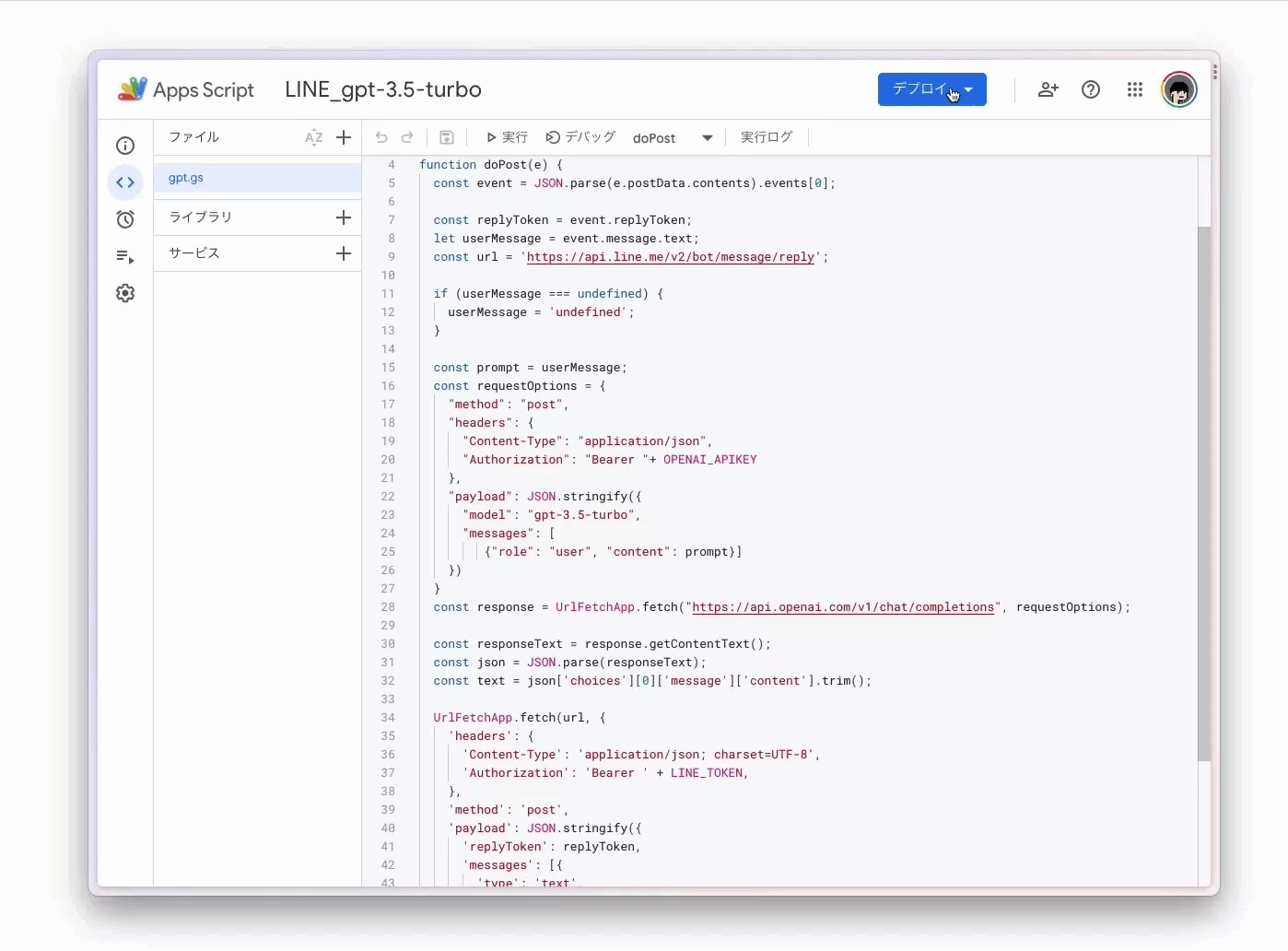Click the ライブラリ section label
Image resolution: width=1288 pixels, height=951 pixels.
[201, 217]
